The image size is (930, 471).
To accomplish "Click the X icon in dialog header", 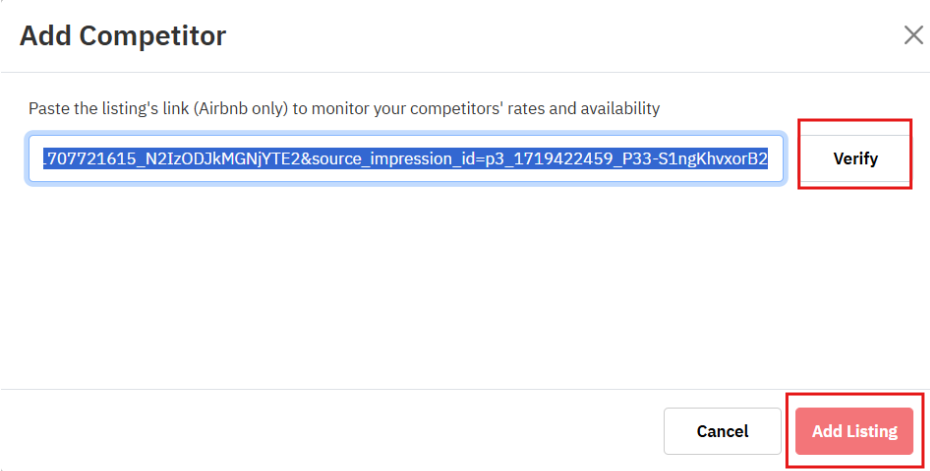I will point(913,36).
